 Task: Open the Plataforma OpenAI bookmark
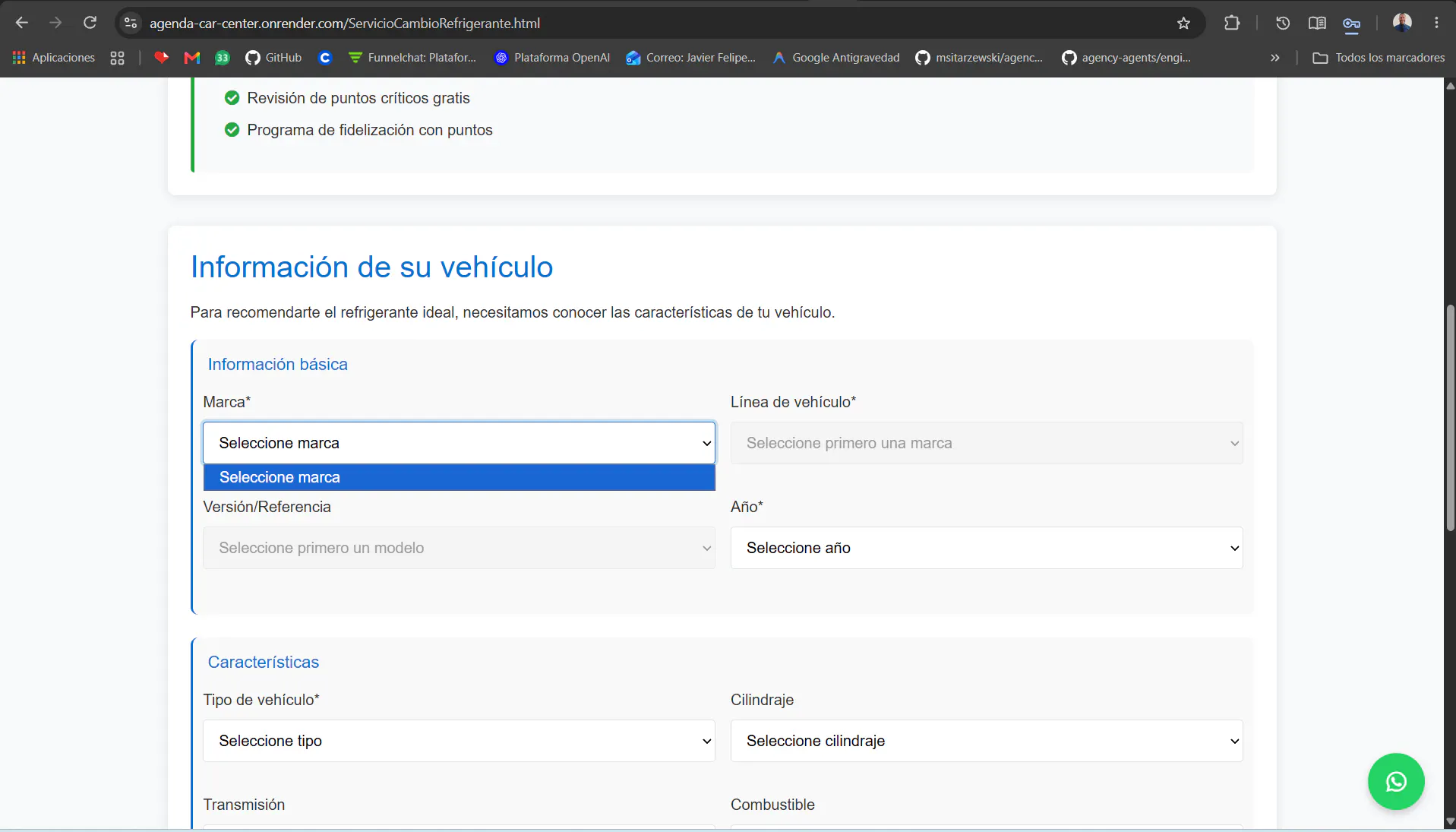click(552, 58)
